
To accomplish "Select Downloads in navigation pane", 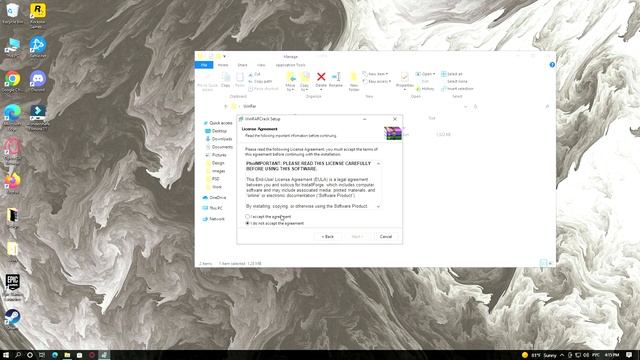I will [219, 139].
